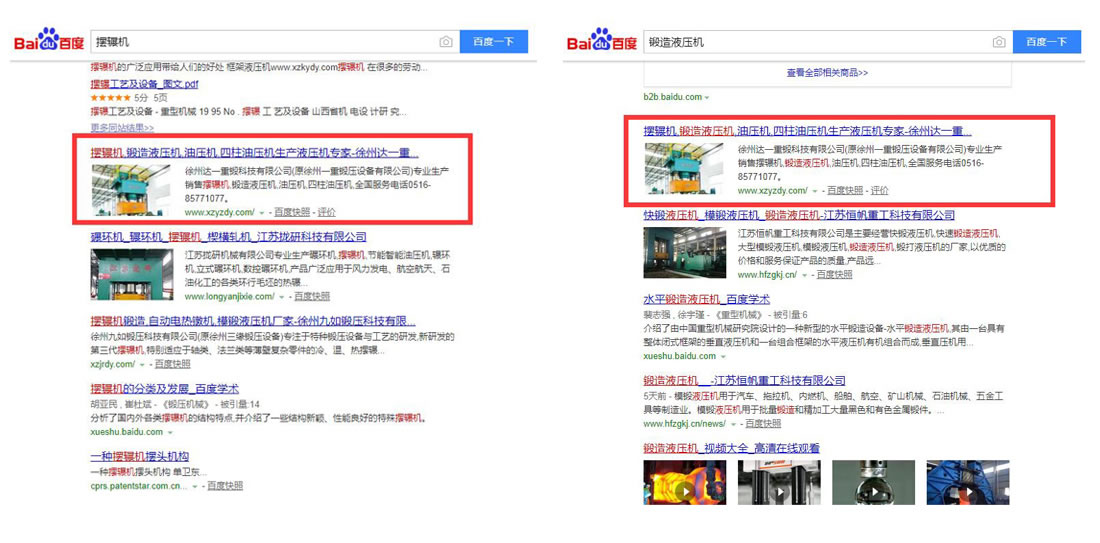The width and height of the screenshot is (1100, 543).
Task: Open 水平锻造液压机_百度学术 result link
Action: tap(706, 299)
